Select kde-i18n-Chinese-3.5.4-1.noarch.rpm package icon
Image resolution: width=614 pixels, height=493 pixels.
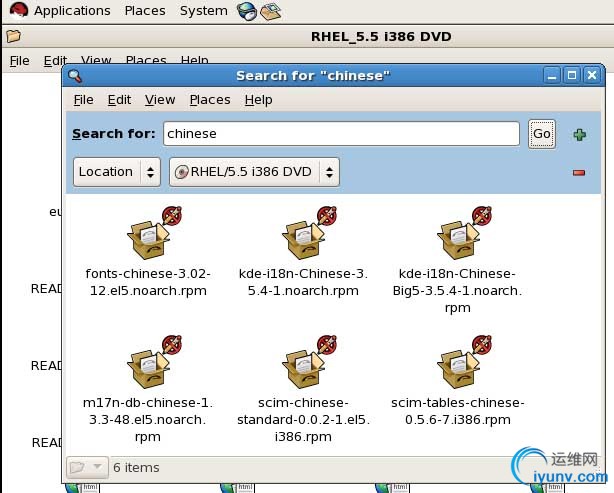(x=309, y=233)
